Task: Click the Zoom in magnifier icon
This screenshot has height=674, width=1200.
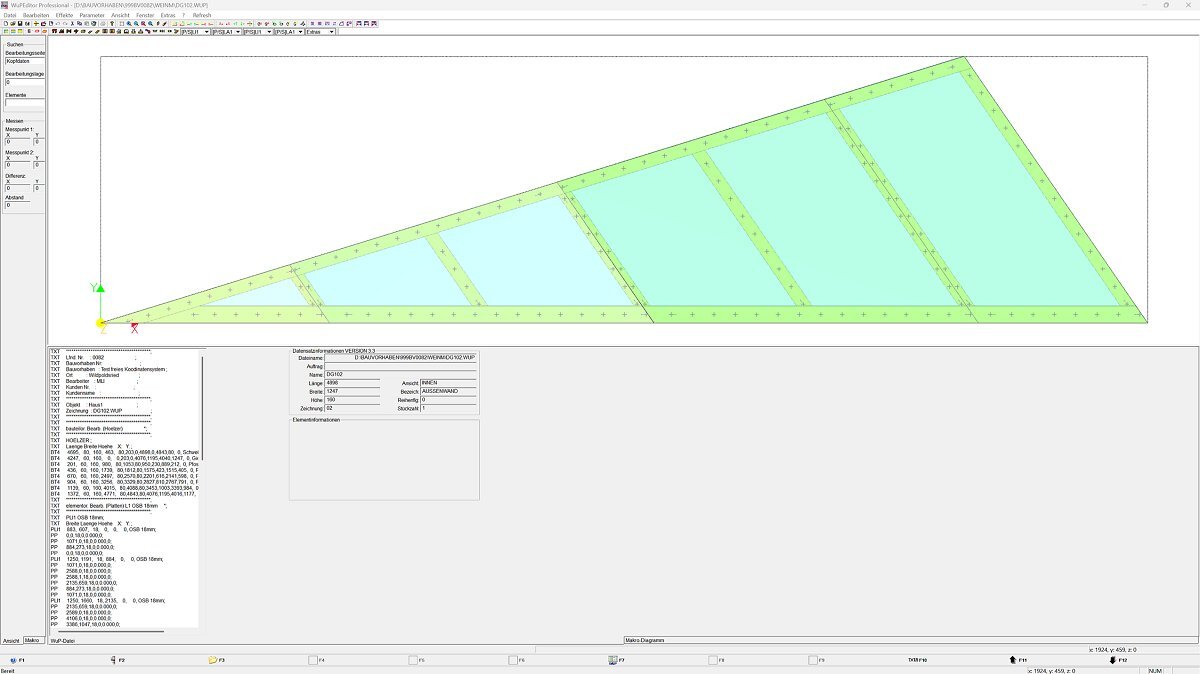Action: [x=129, y=22]
